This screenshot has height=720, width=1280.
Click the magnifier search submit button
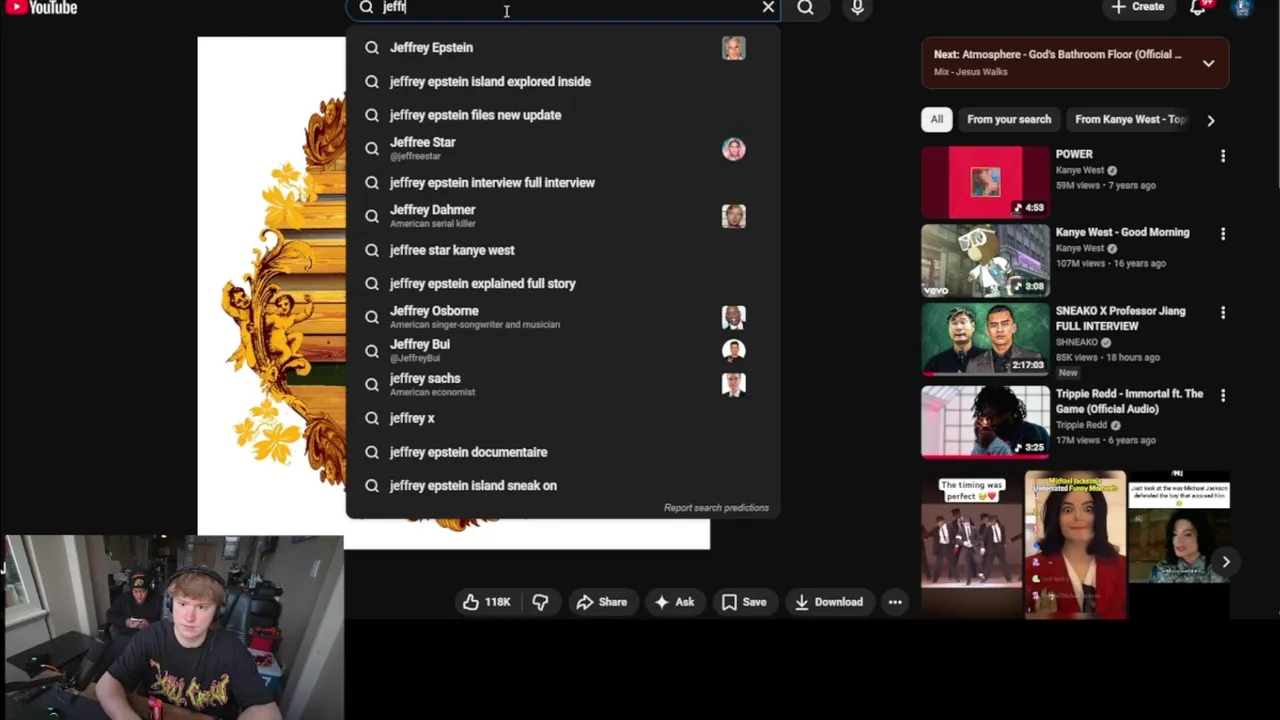[806, 8]
